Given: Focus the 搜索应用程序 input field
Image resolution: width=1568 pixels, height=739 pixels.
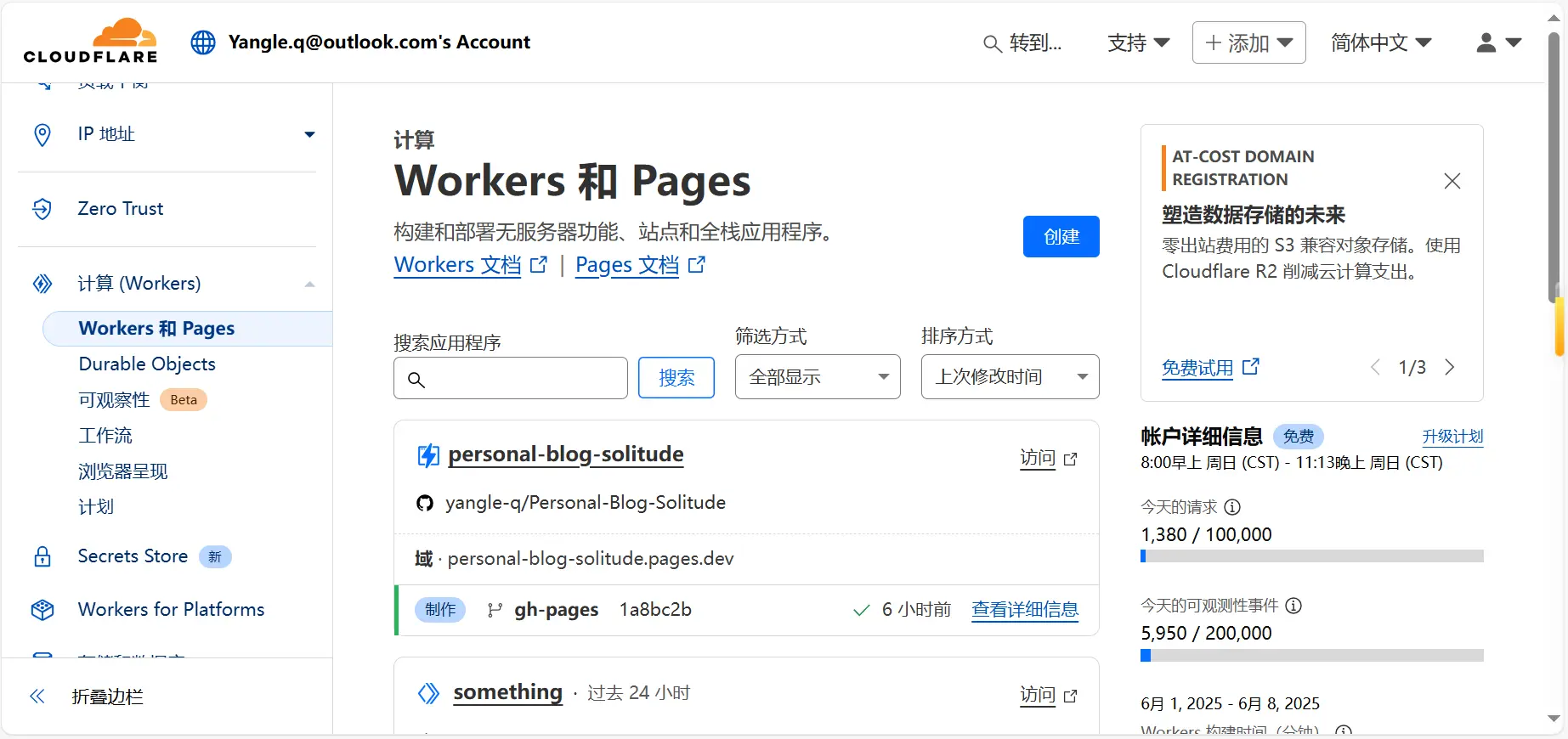Looking at the screenshot, I should pyautogui.click(x=510, y=378).
